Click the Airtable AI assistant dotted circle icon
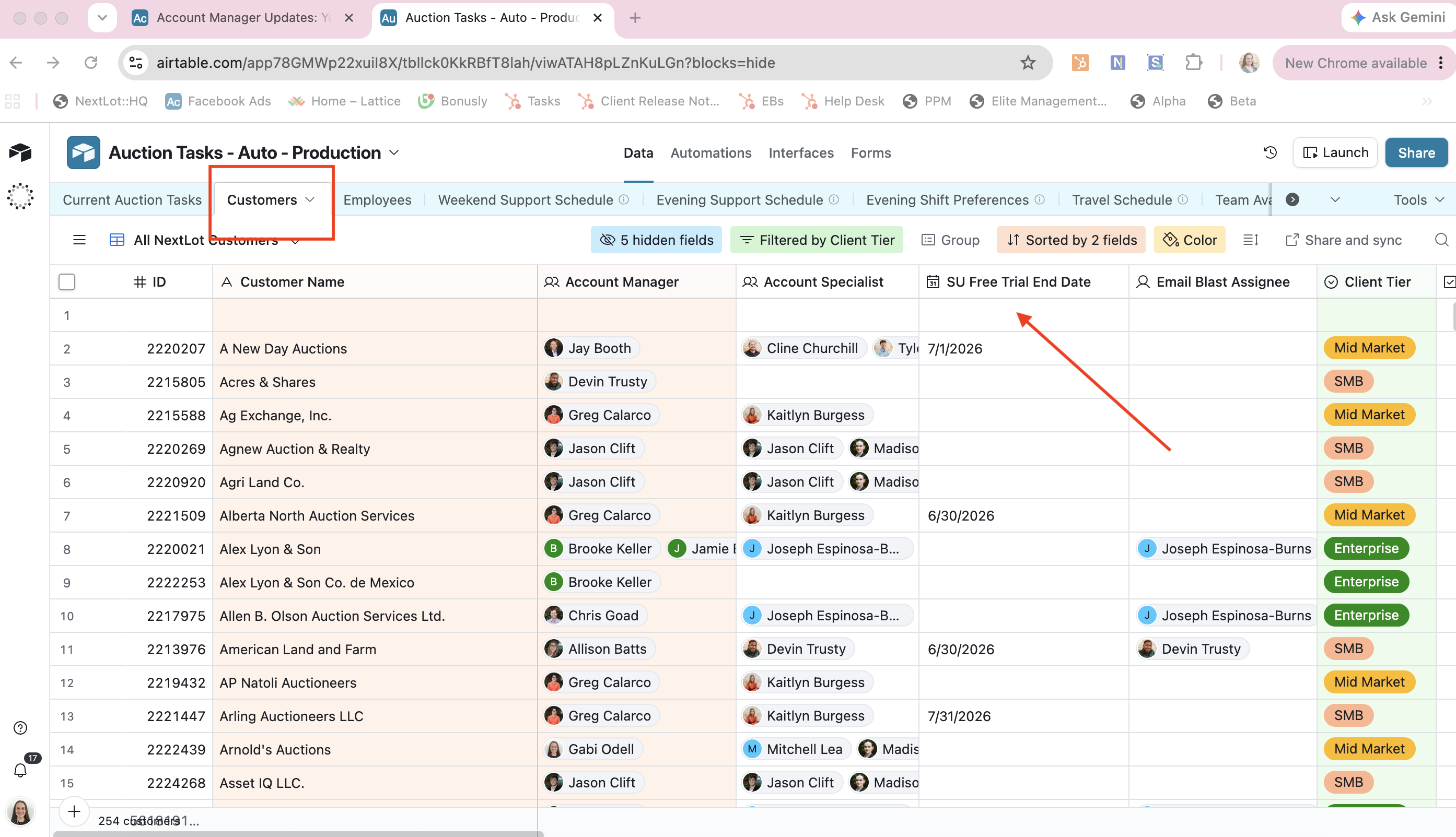The height and width of the screenshot is (837, 1456). (x=20, y=197)
